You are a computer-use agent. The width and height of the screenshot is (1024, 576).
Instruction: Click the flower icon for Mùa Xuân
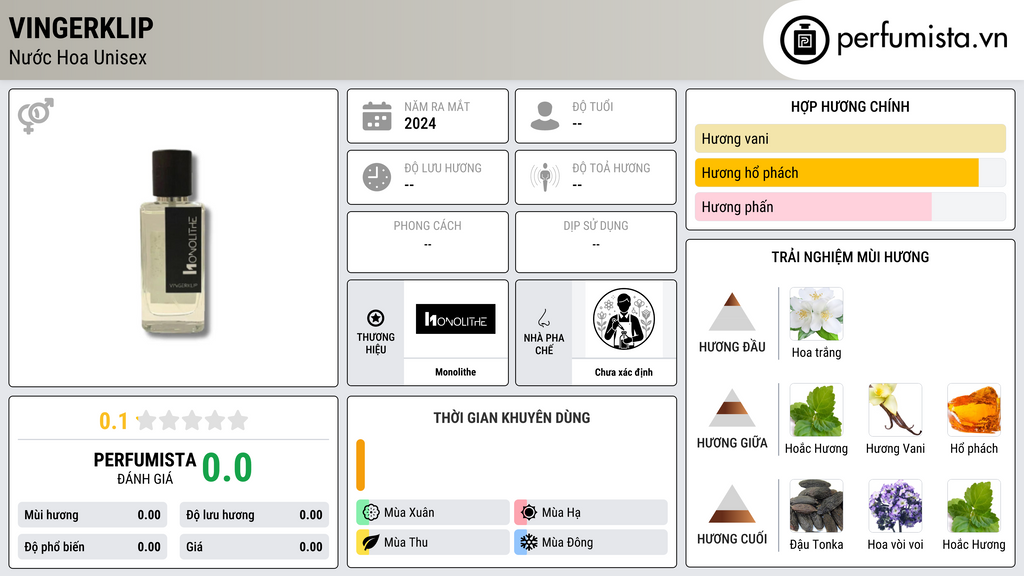[x=371, y=513]
